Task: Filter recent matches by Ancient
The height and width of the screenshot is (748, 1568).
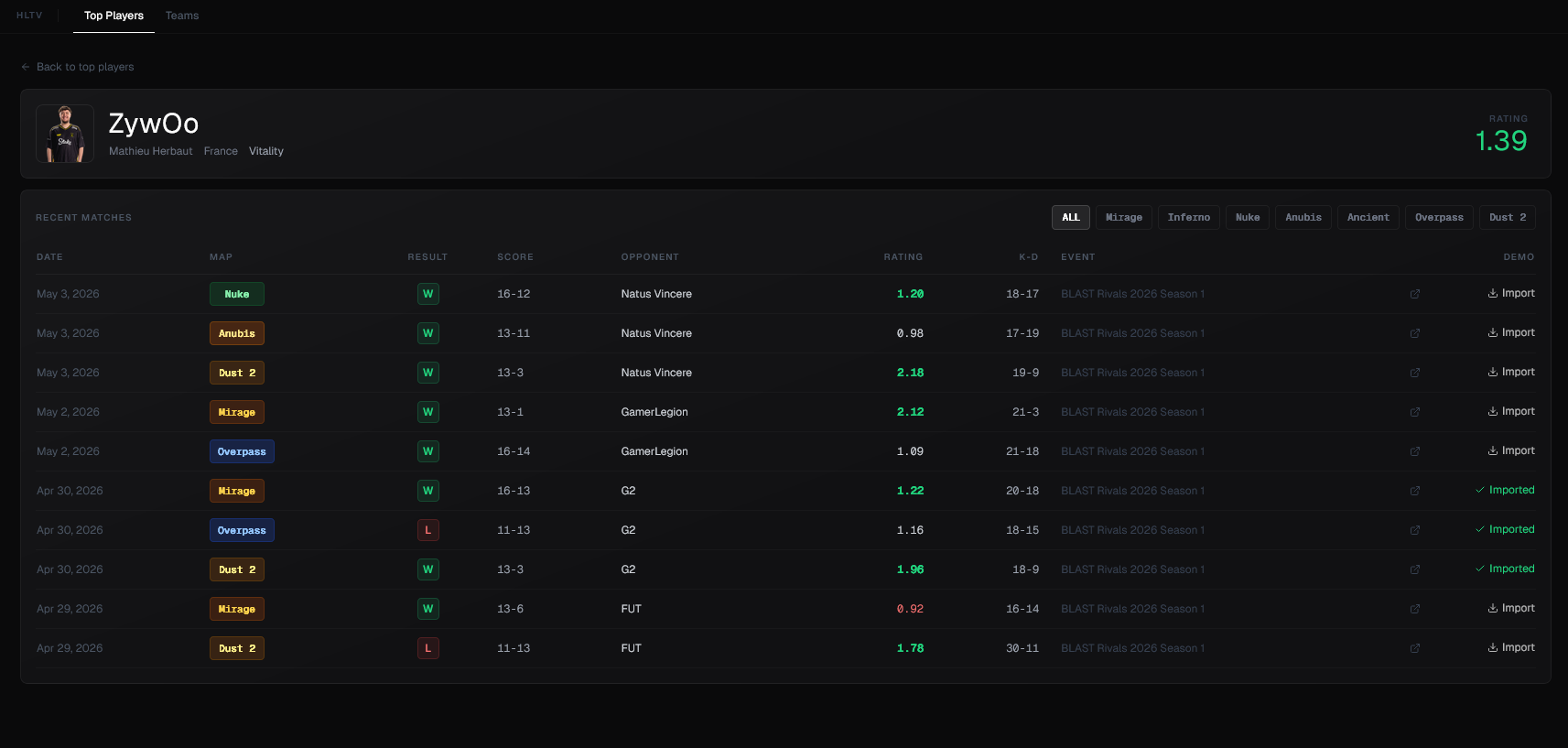Action: pyautogui.click(x=1368, y=217)
